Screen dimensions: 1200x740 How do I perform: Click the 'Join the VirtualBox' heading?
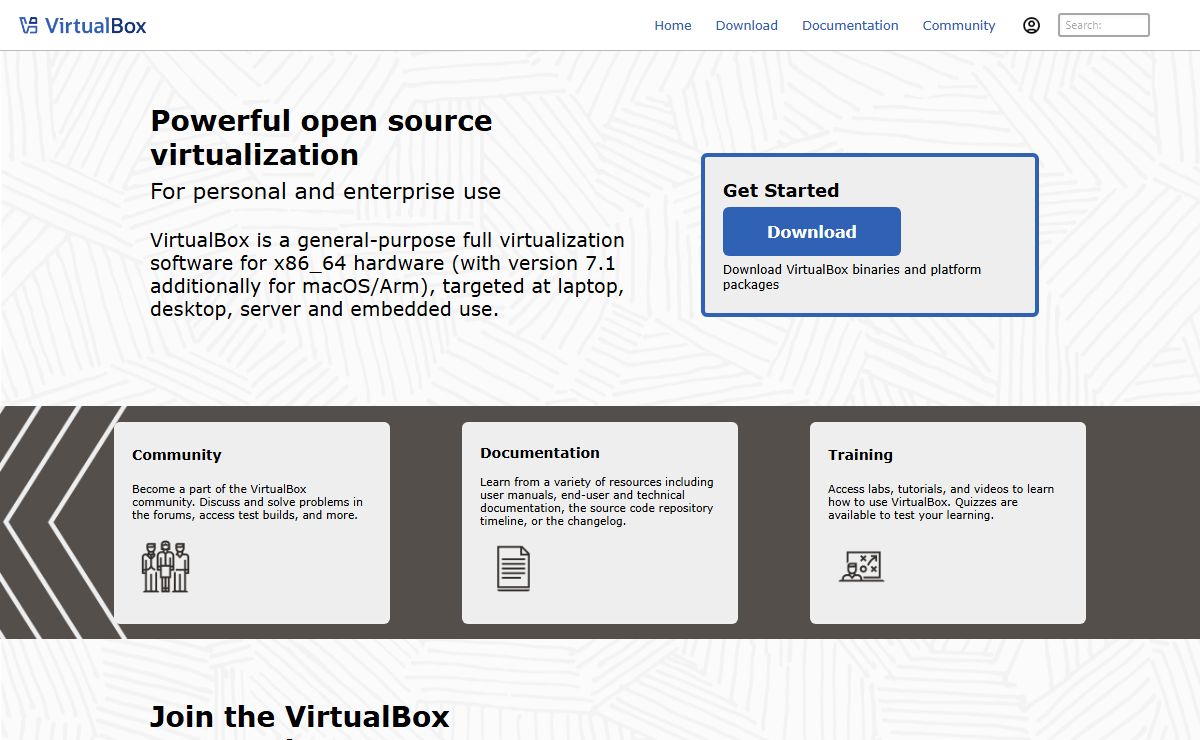(x=300, y=717)
